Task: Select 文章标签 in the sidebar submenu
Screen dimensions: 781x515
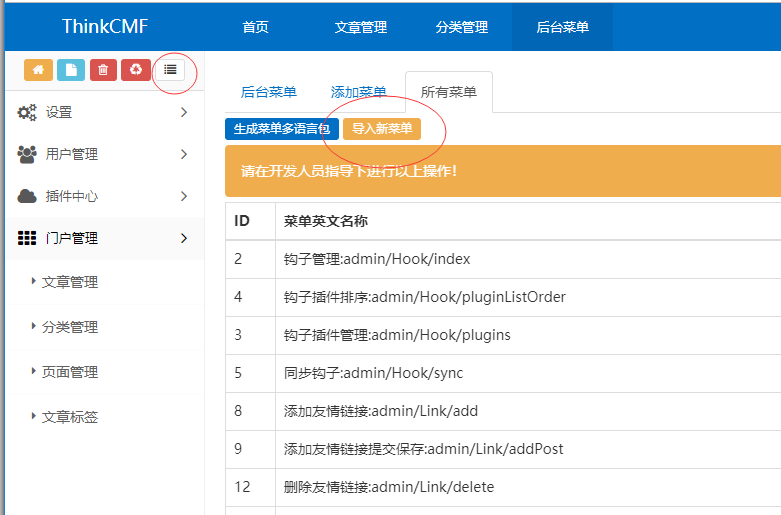Action: (x=70, y=418)
